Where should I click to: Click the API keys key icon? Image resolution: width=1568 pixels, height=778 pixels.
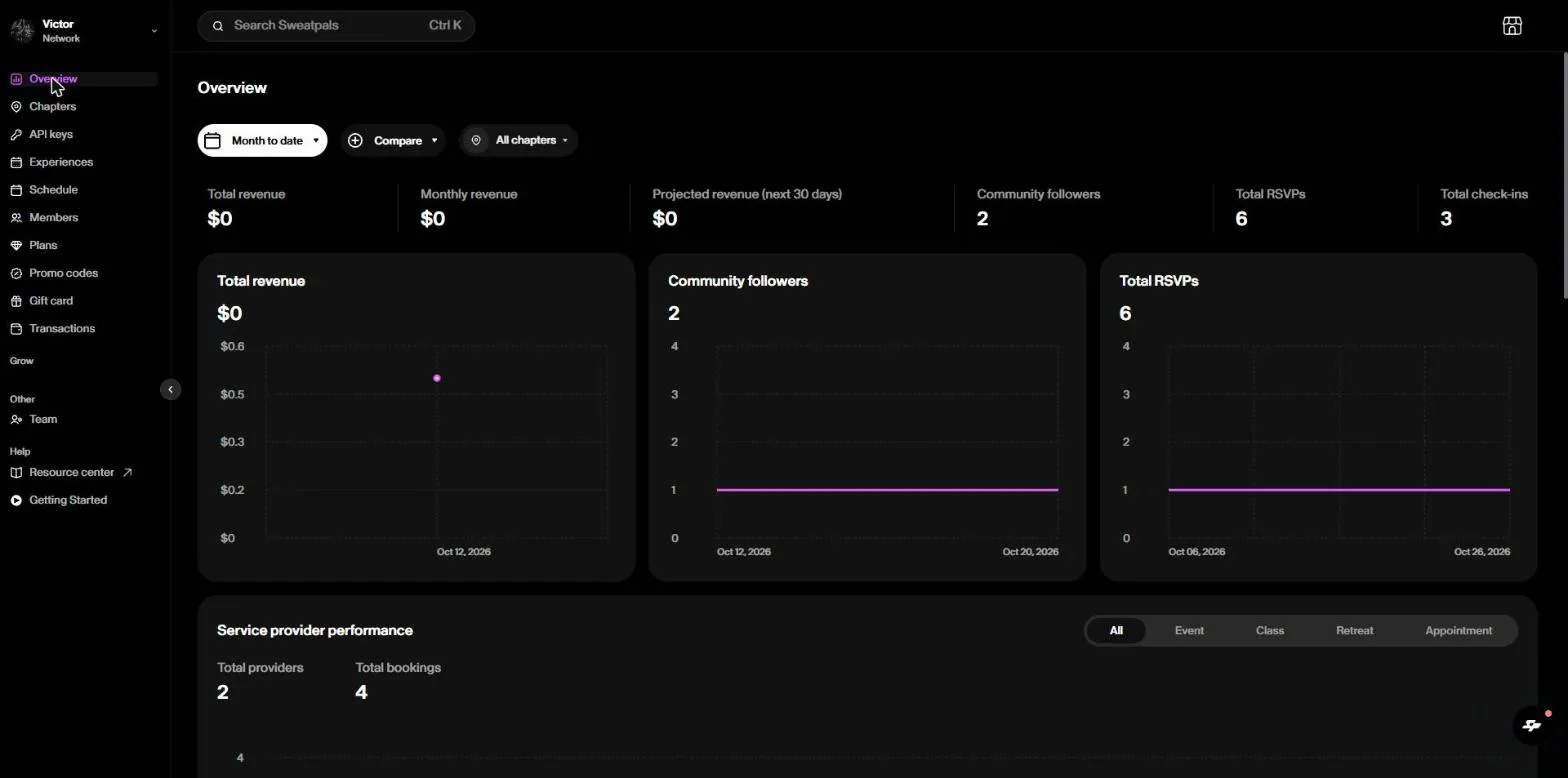click(x=16, y=134)
